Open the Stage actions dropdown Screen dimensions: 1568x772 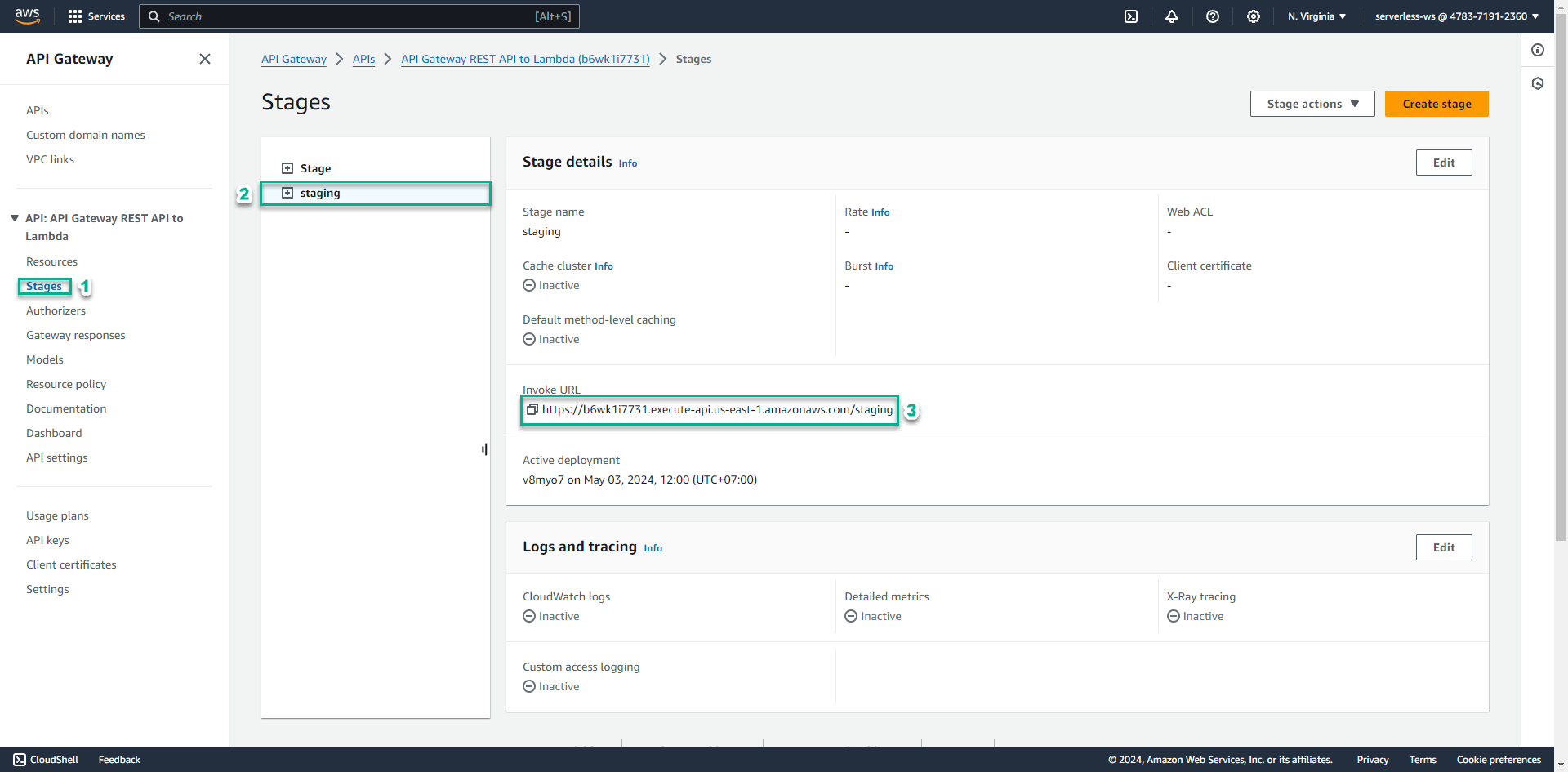[1312, 104]
